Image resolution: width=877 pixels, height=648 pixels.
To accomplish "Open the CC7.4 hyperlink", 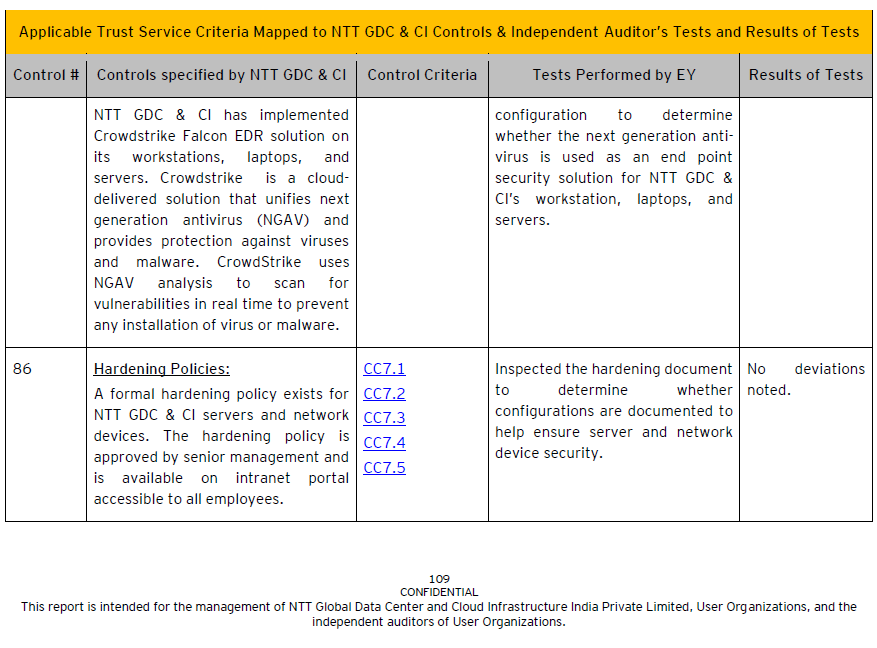I will click(384, 443).
